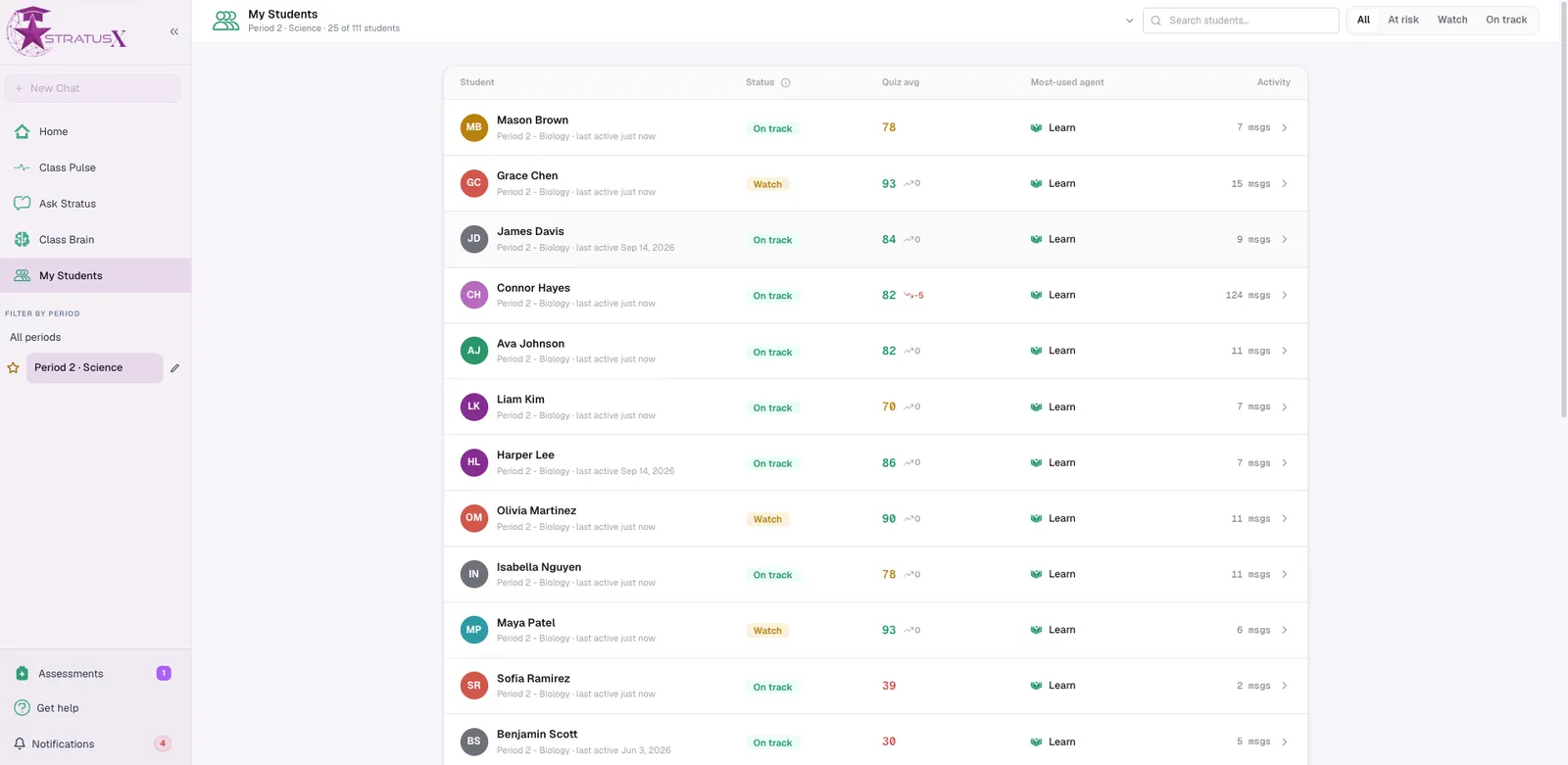The width and height of the screenshot is (1568, 765).
Task: Open My Students in the sidebar
Action: (95, 276)
